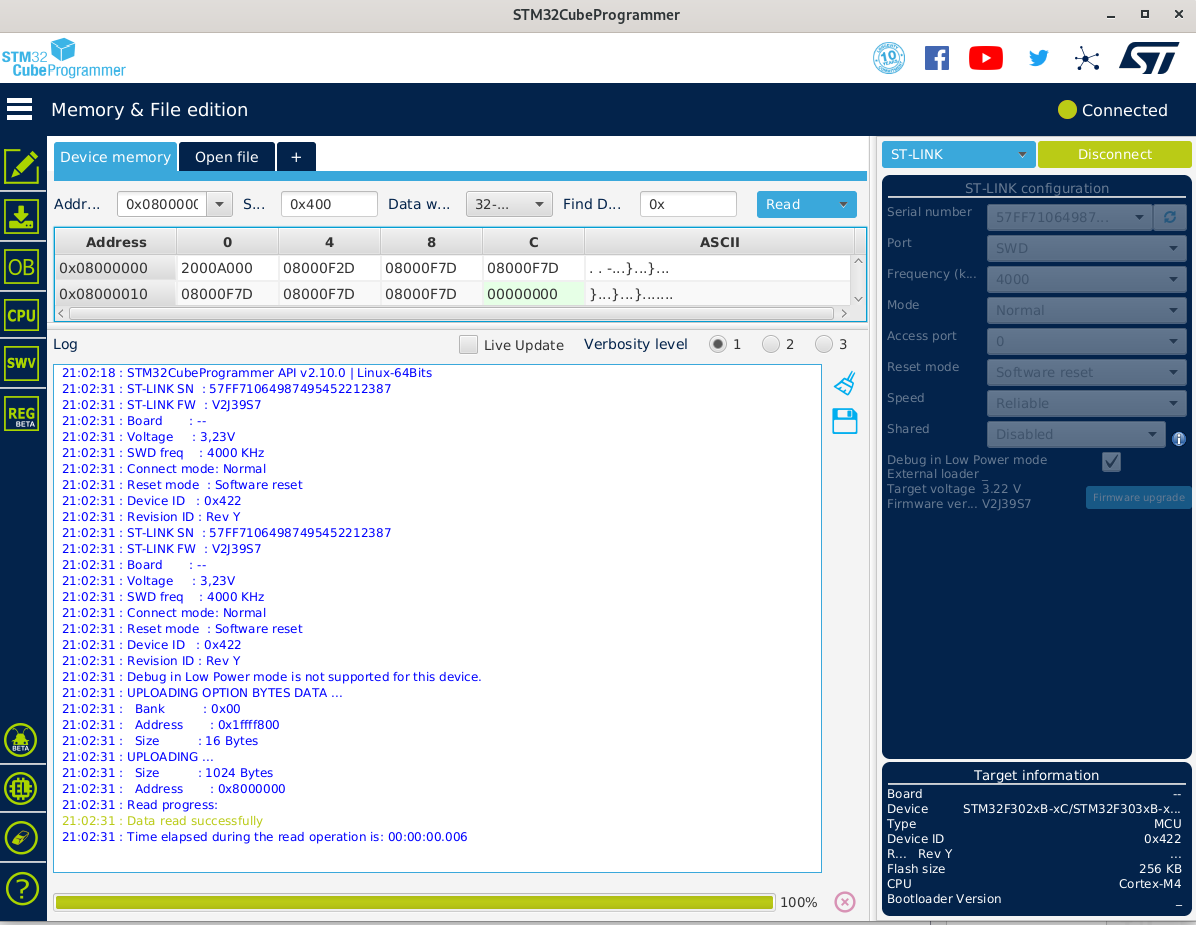The width and height of the screenshot is (1196, 925).
Task: Refresh the ST-LINK serial number list
Action: pos(1169,217)
